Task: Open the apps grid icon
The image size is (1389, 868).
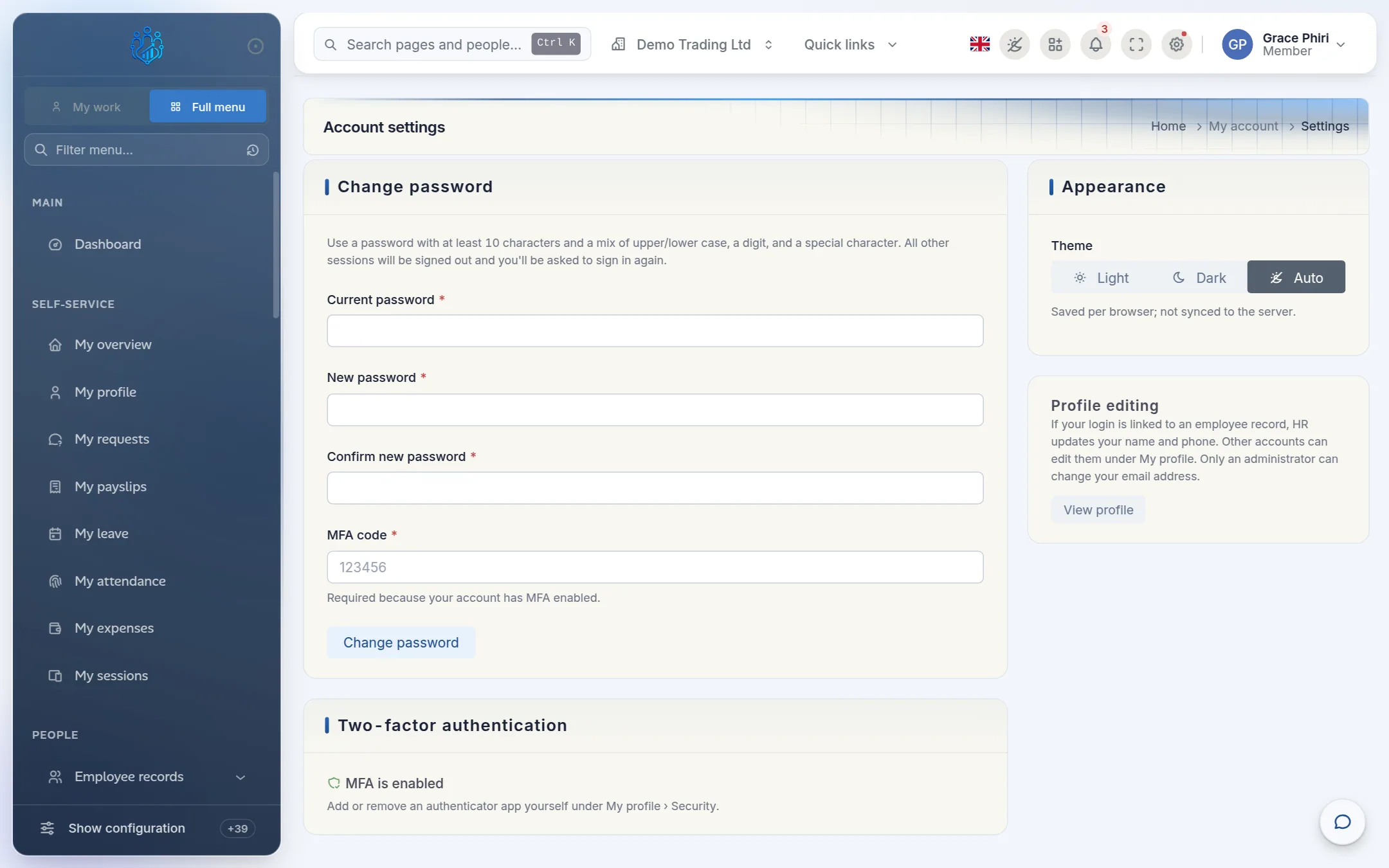Action: [x=1055, y=44]
